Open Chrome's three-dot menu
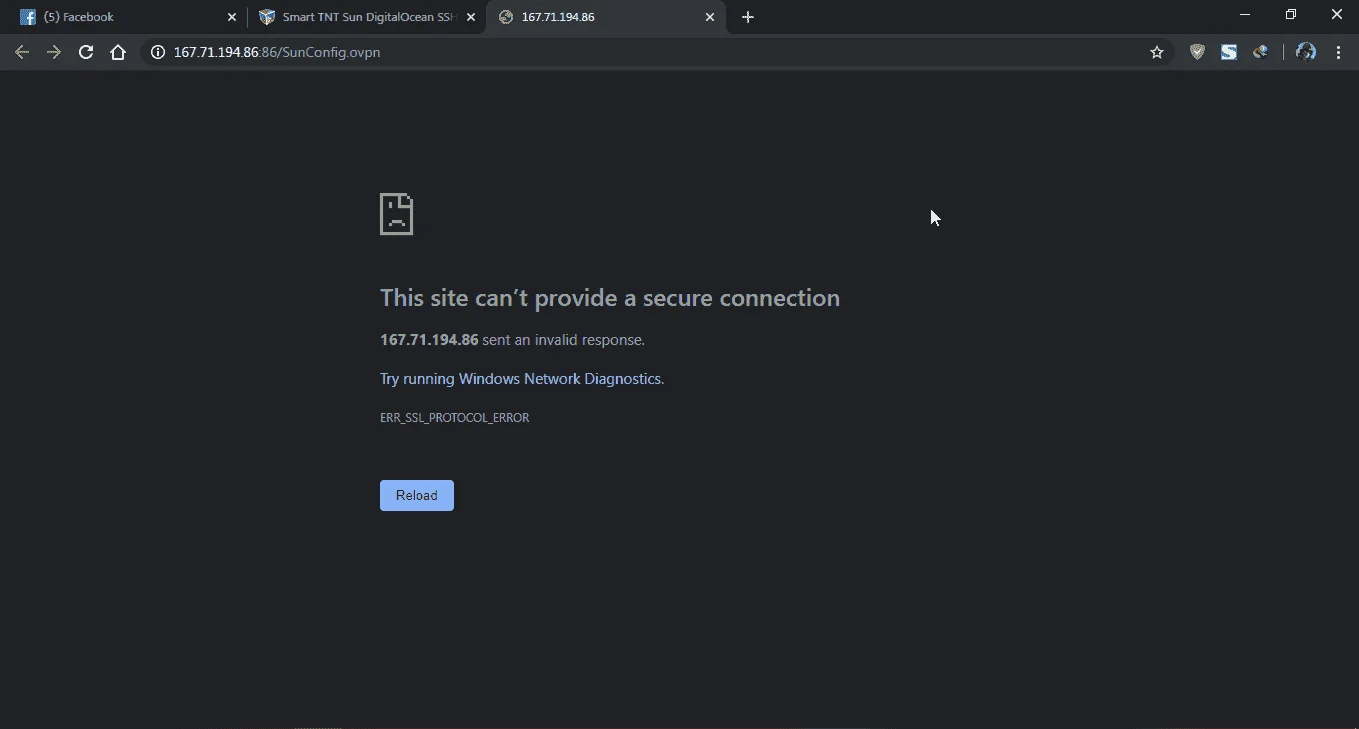1359x729 pixels. 1338,52
